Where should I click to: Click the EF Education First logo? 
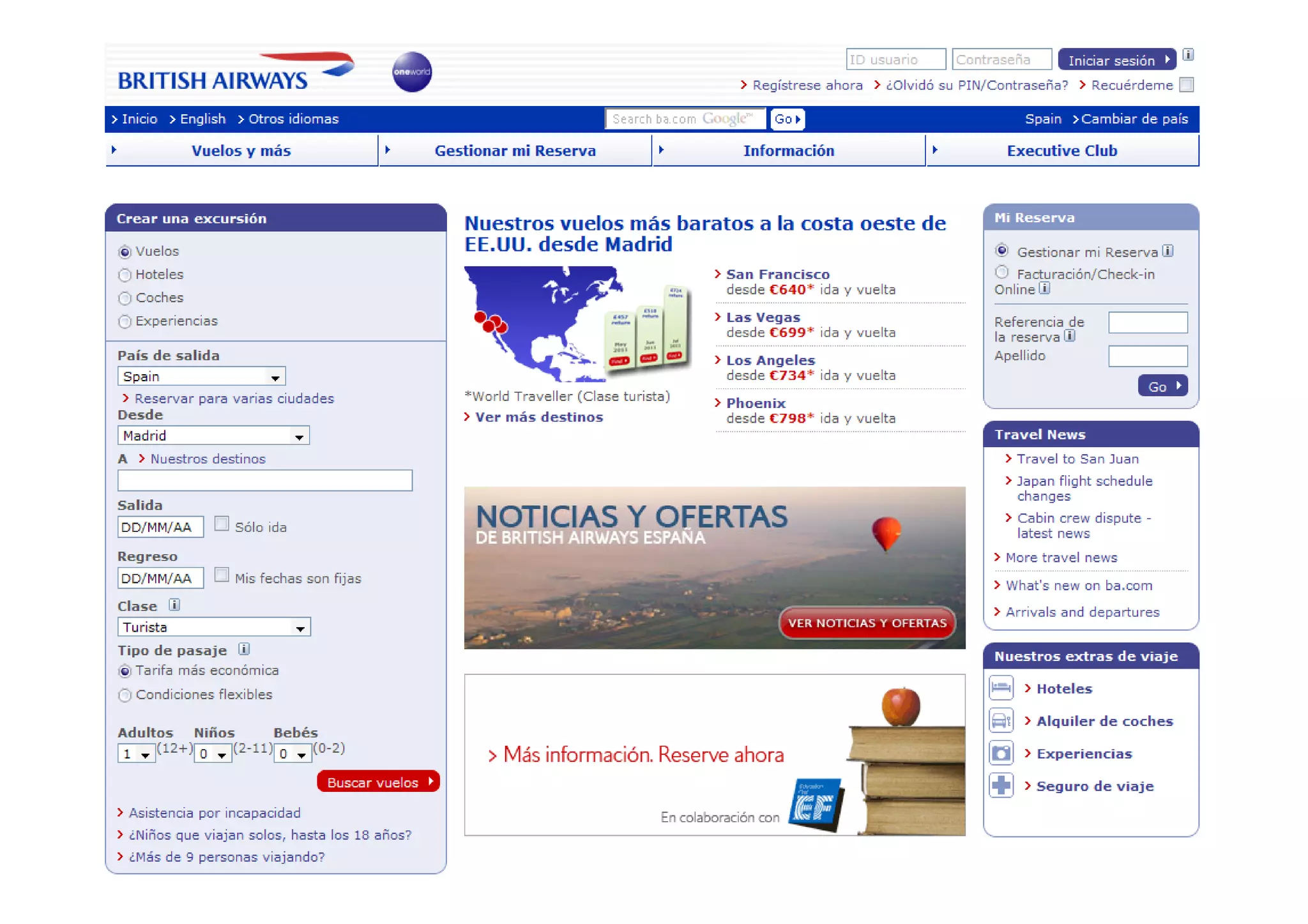[x=816, y=804]
